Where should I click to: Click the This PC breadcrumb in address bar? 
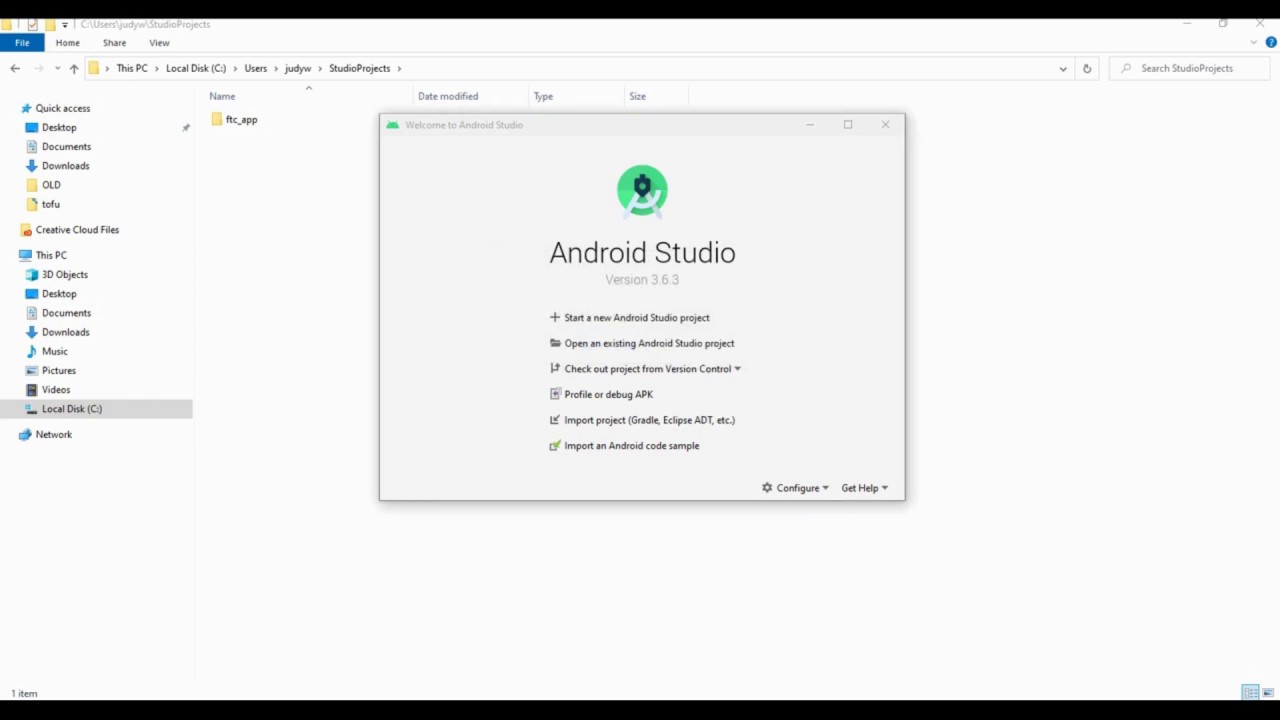(x=132, y=68)
